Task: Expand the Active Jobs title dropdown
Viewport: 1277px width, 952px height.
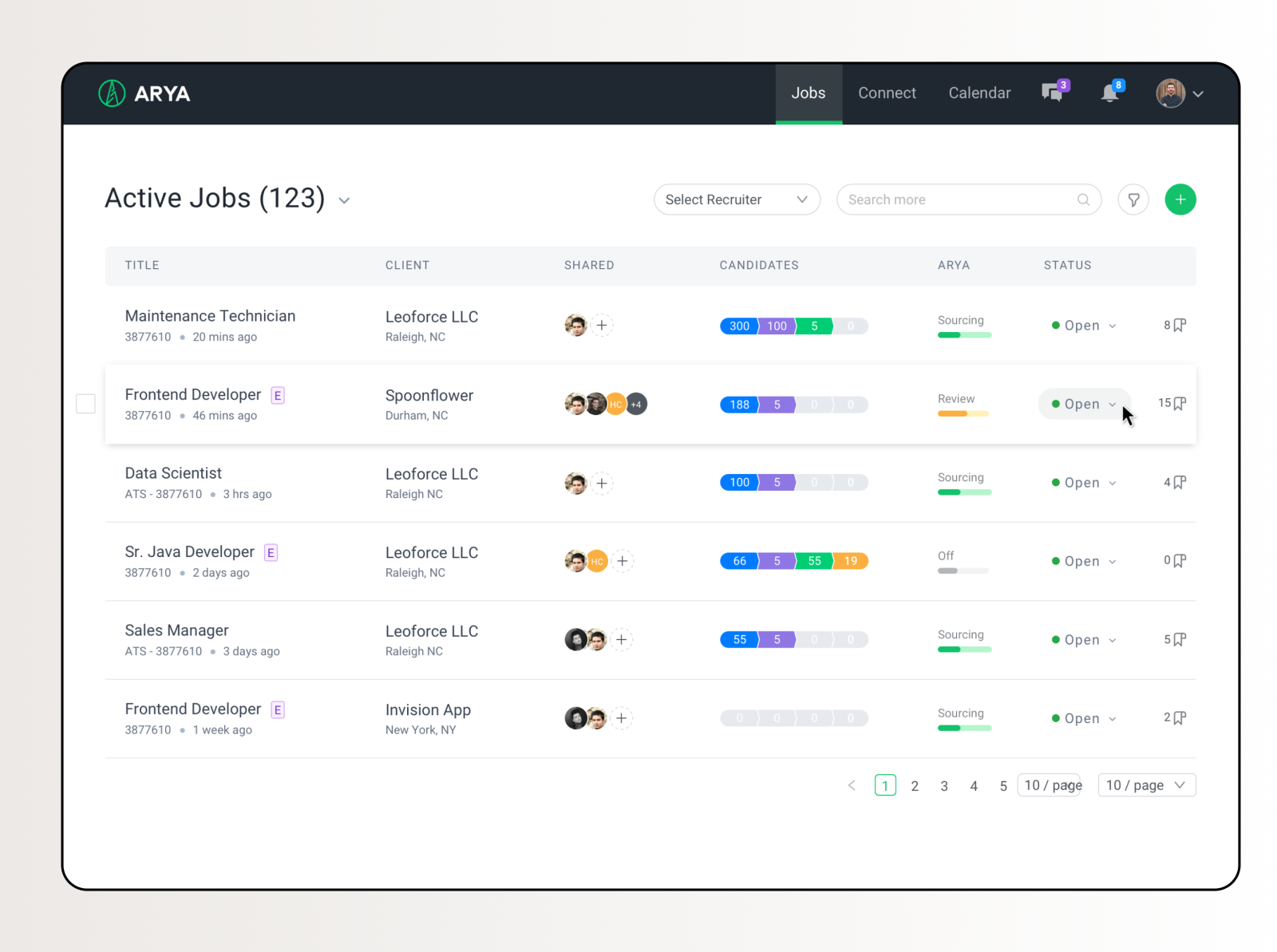Action: coord(344,200)
